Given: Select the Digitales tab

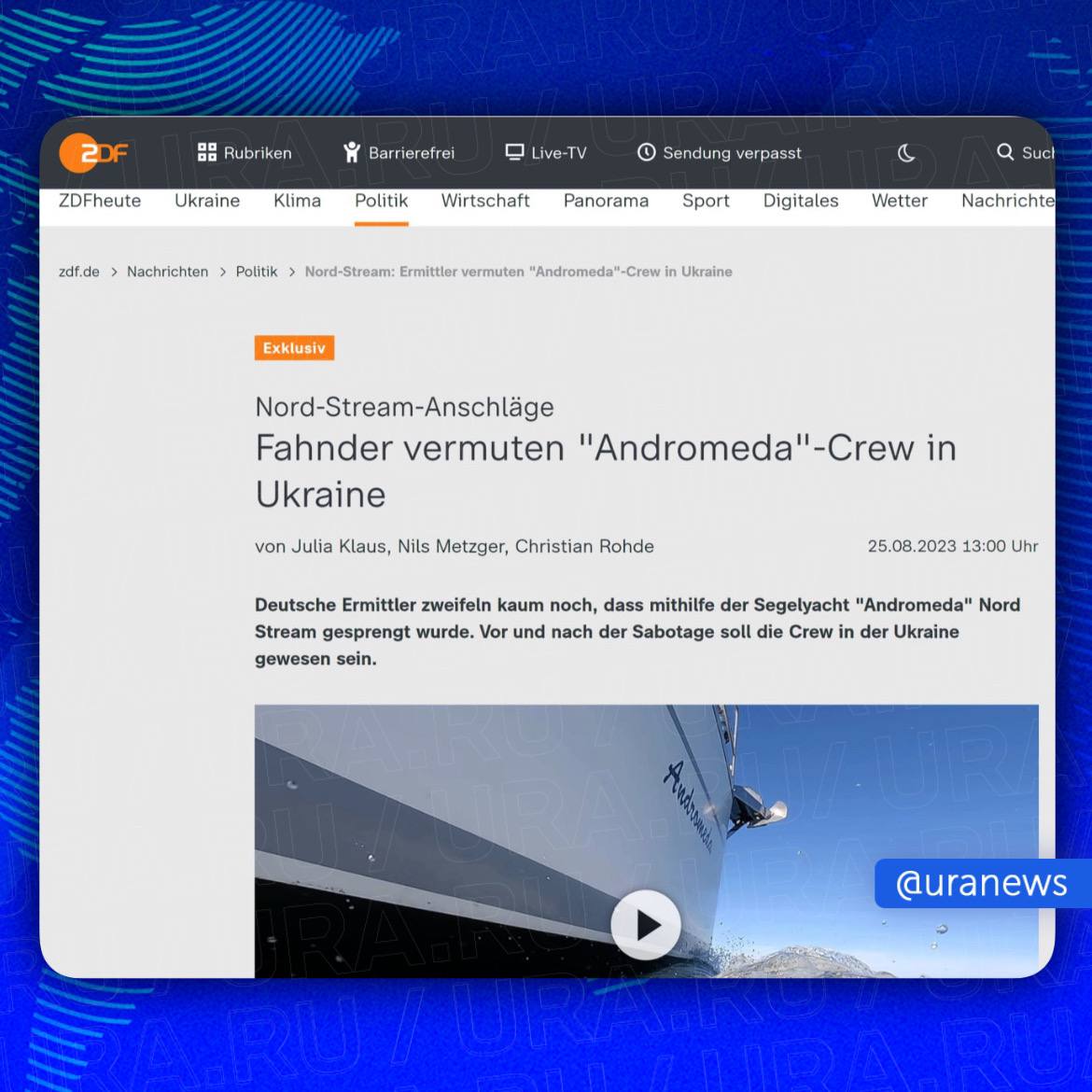Looking at the screenshot, I should (801, 202).
